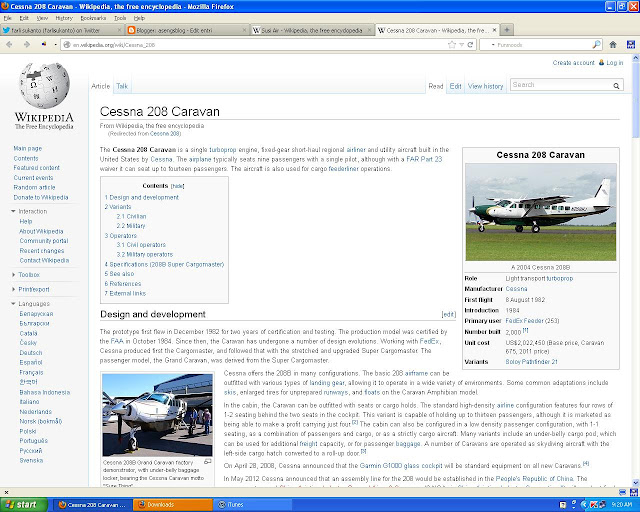Switch to the iTunes taskbar button
Viewport: 640px width, 512px height.
coord(252,505)
